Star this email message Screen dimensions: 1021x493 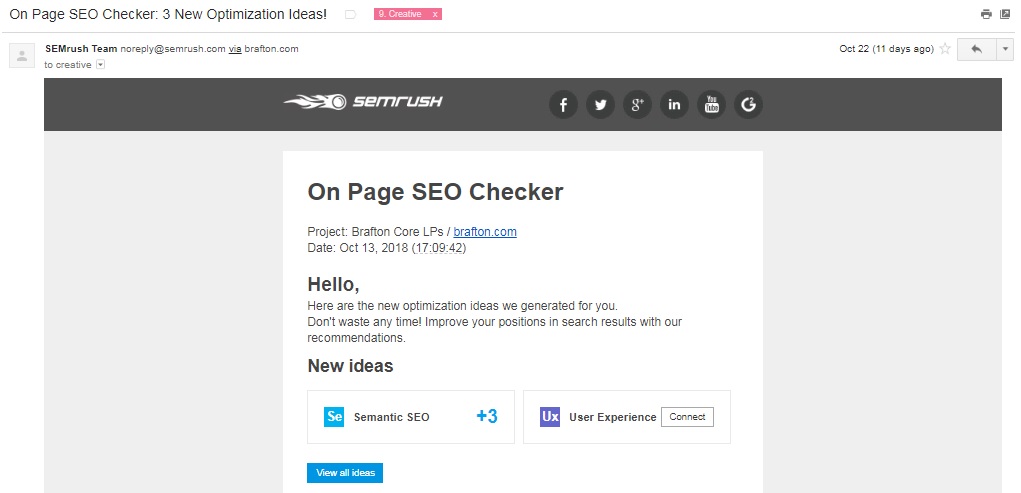pos(944,49)
